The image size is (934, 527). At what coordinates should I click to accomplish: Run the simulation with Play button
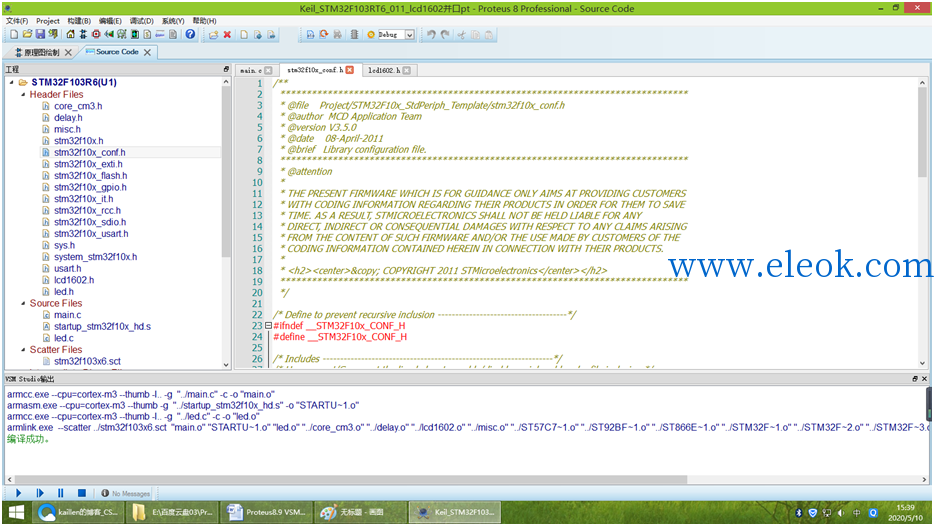point(18,493)
